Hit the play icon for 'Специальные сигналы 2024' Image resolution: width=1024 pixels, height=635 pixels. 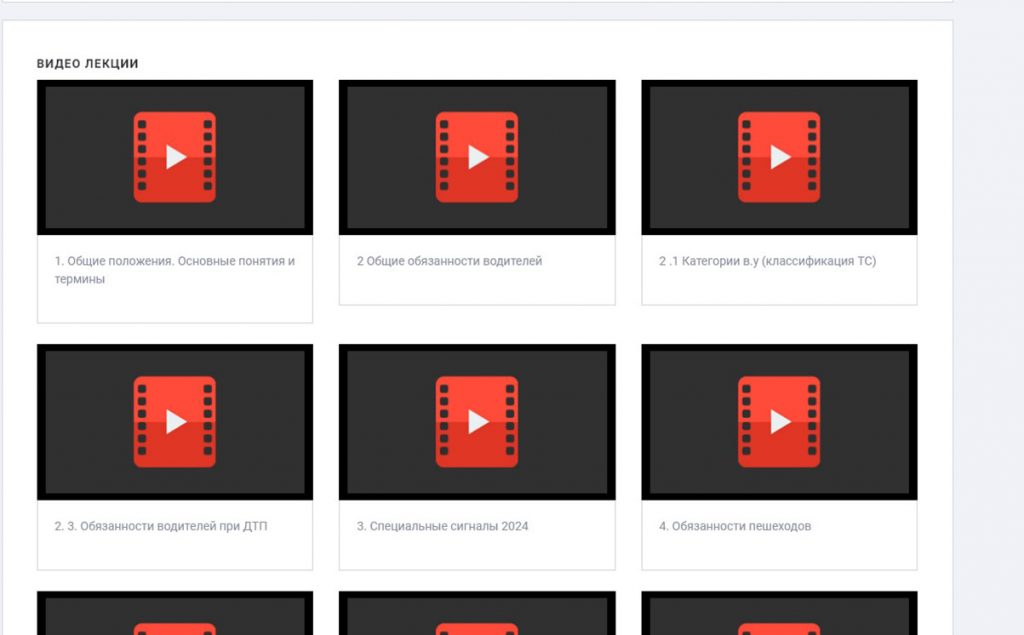coord(477,422)
